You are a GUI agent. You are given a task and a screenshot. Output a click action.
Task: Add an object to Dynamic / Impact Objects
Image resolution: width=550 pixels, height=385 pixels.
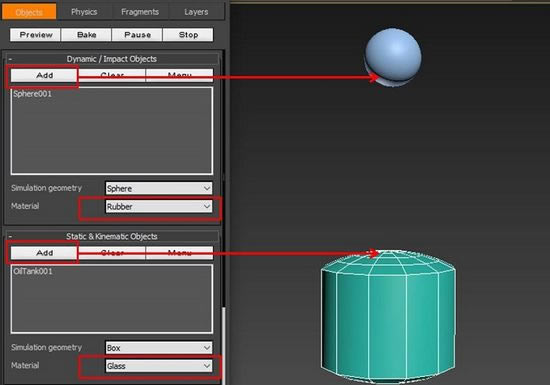(44, 75)
